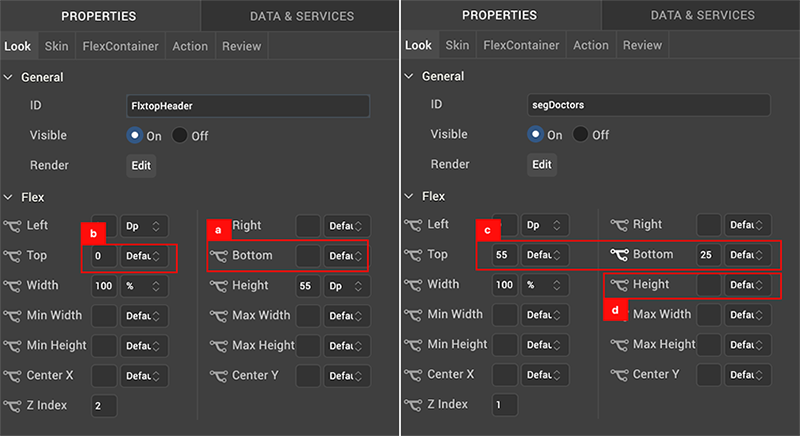The image size is (800, 436).
Task: Click the link icon beside Left in segDoctors panel
Action: [412, 226]
